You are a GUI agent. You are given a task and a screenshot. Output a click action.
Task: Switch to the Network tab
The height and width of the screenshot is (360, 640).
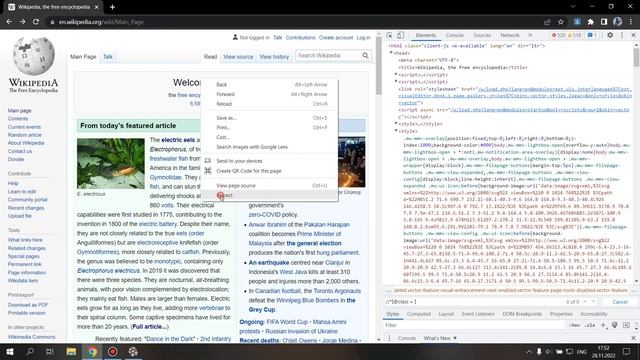(x=510, y=36)
